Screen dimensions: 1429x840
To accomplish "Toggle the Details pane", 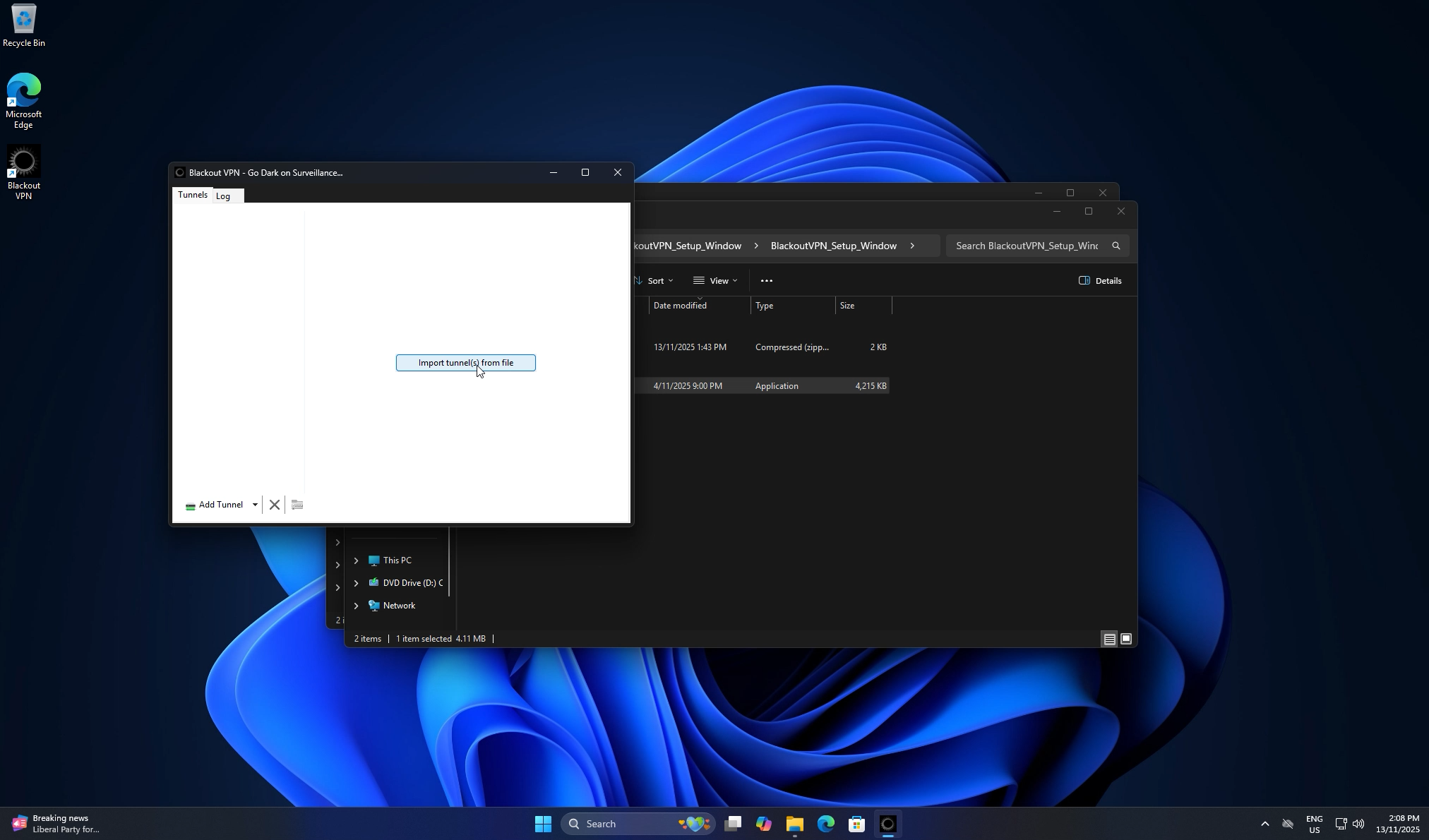I will [x=1100, y=280].
